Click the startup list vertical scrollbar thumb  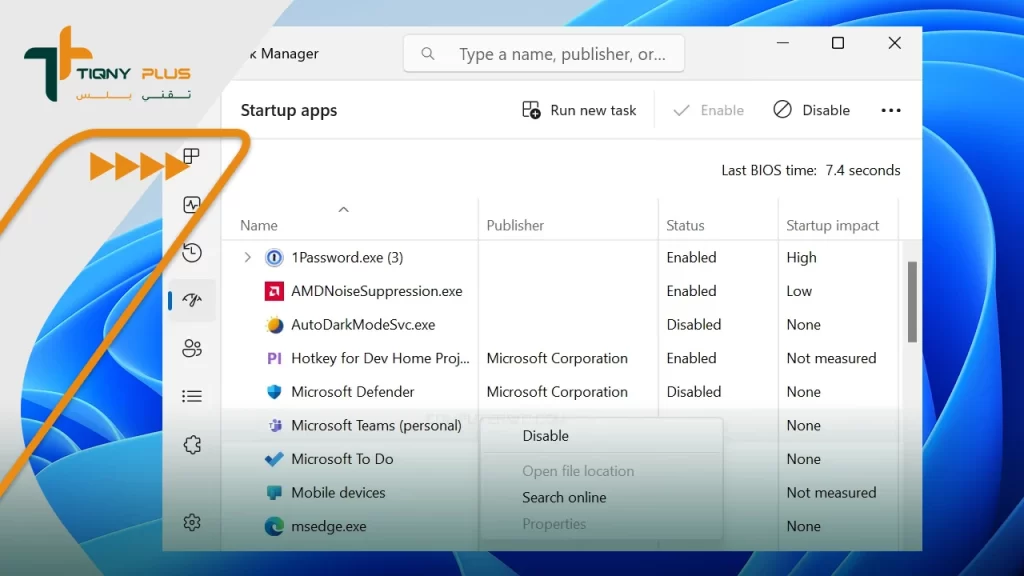912,302
